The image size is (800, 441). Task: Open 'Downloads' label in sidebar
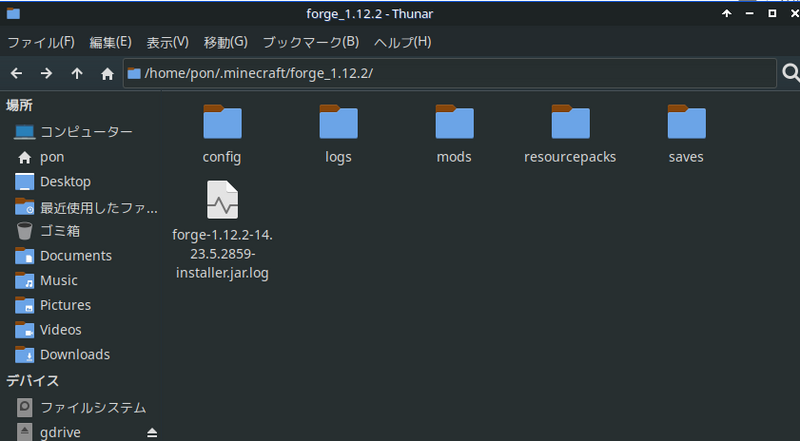75,354
